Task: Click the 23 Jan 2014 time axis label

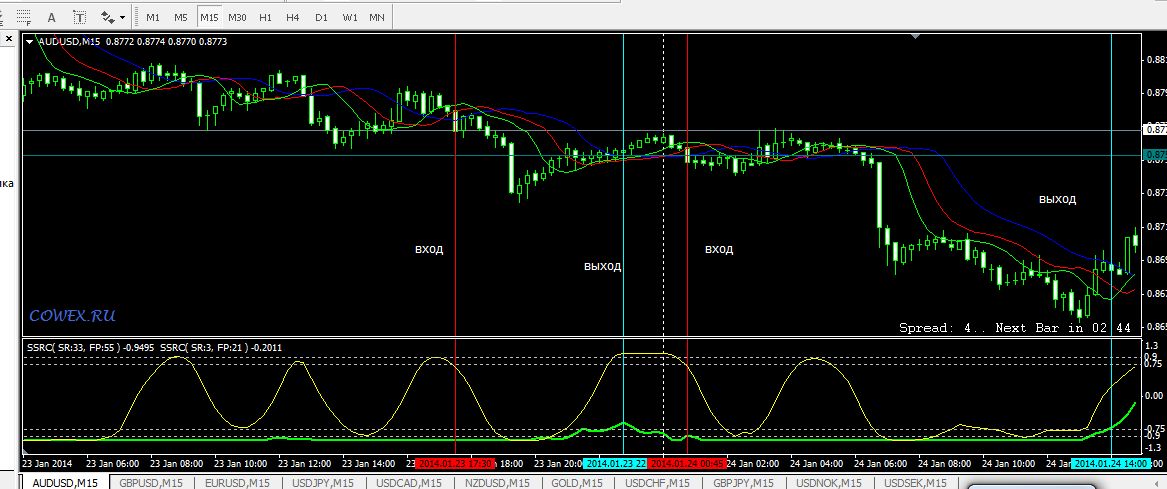Action: (x=47, y=463)
